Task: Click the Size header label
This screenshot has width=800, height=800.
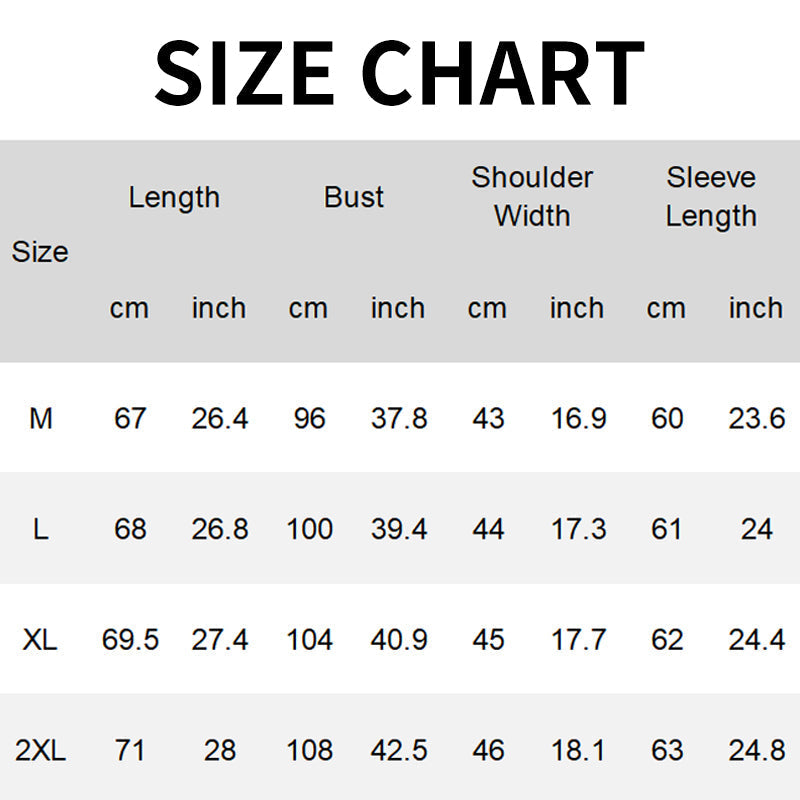Action: point(40,253)
